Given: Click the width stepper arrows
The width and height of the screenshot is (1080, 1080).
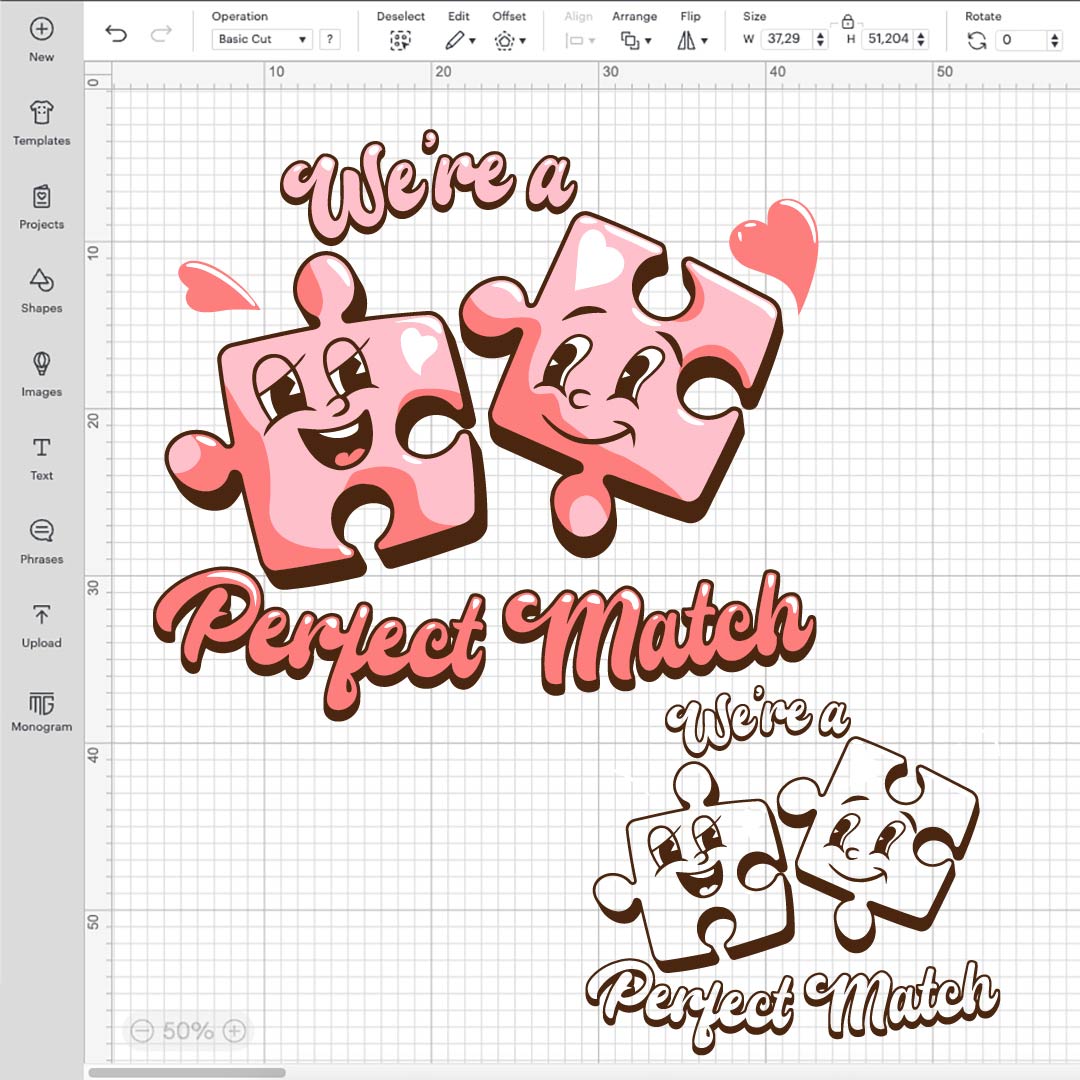Looking at the screenshot, I should (820, 39).
